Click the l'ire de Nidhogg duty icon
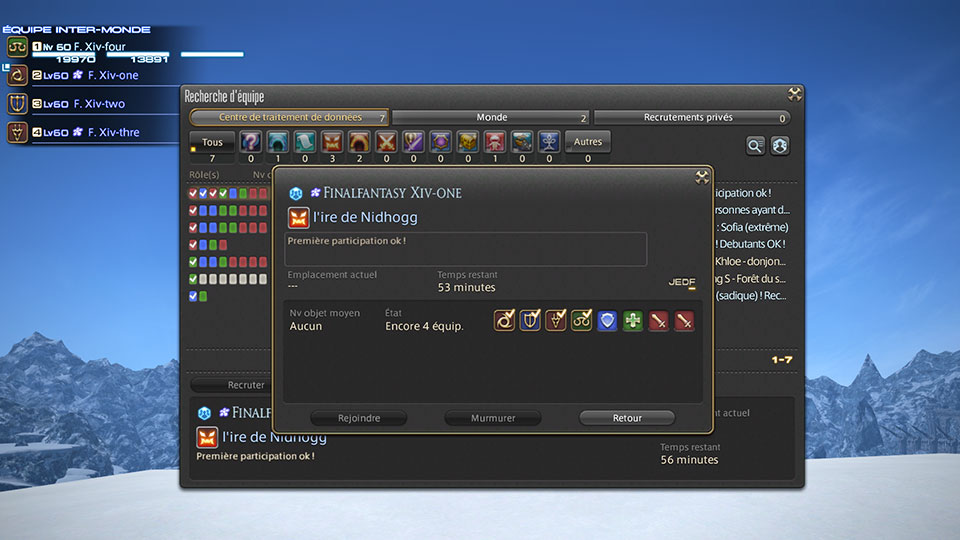 point(298,217)
